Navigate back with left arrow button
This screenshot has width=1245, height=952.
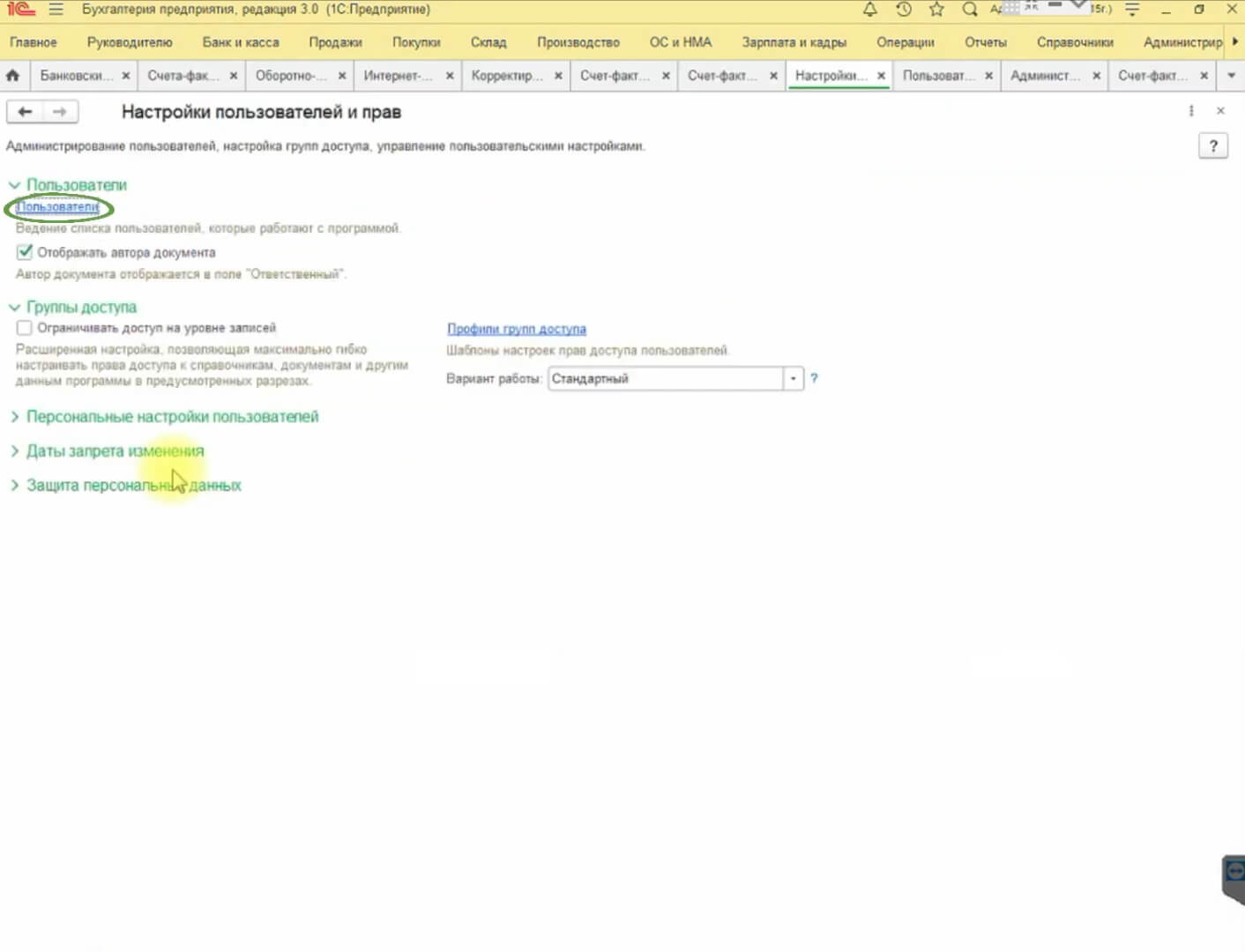(x=25, y=112)
